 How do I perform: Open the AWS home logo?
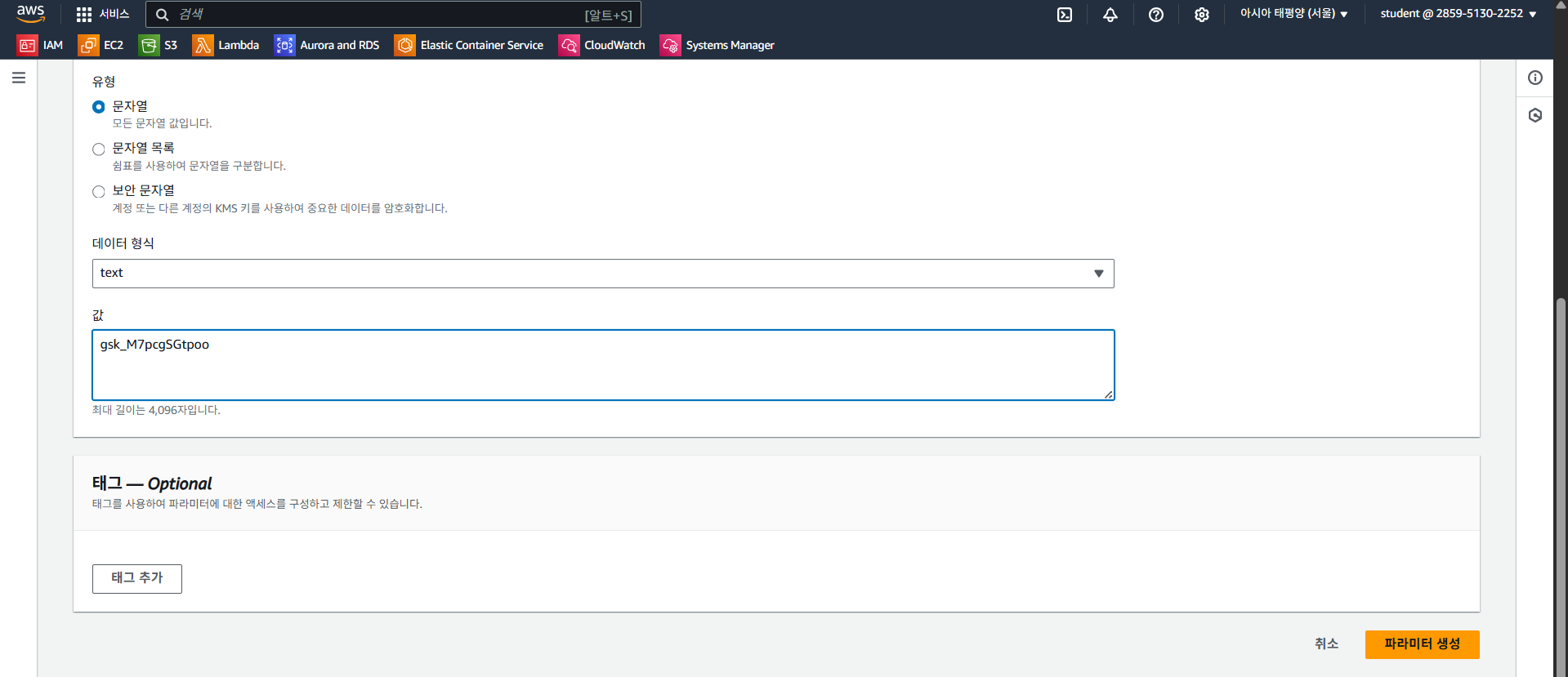pyautogui.click(x=31, y=14)
